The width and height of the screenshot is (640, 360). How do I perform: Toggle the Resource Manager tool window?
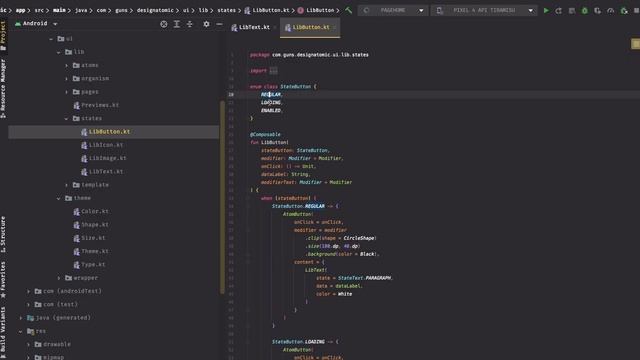3,88
